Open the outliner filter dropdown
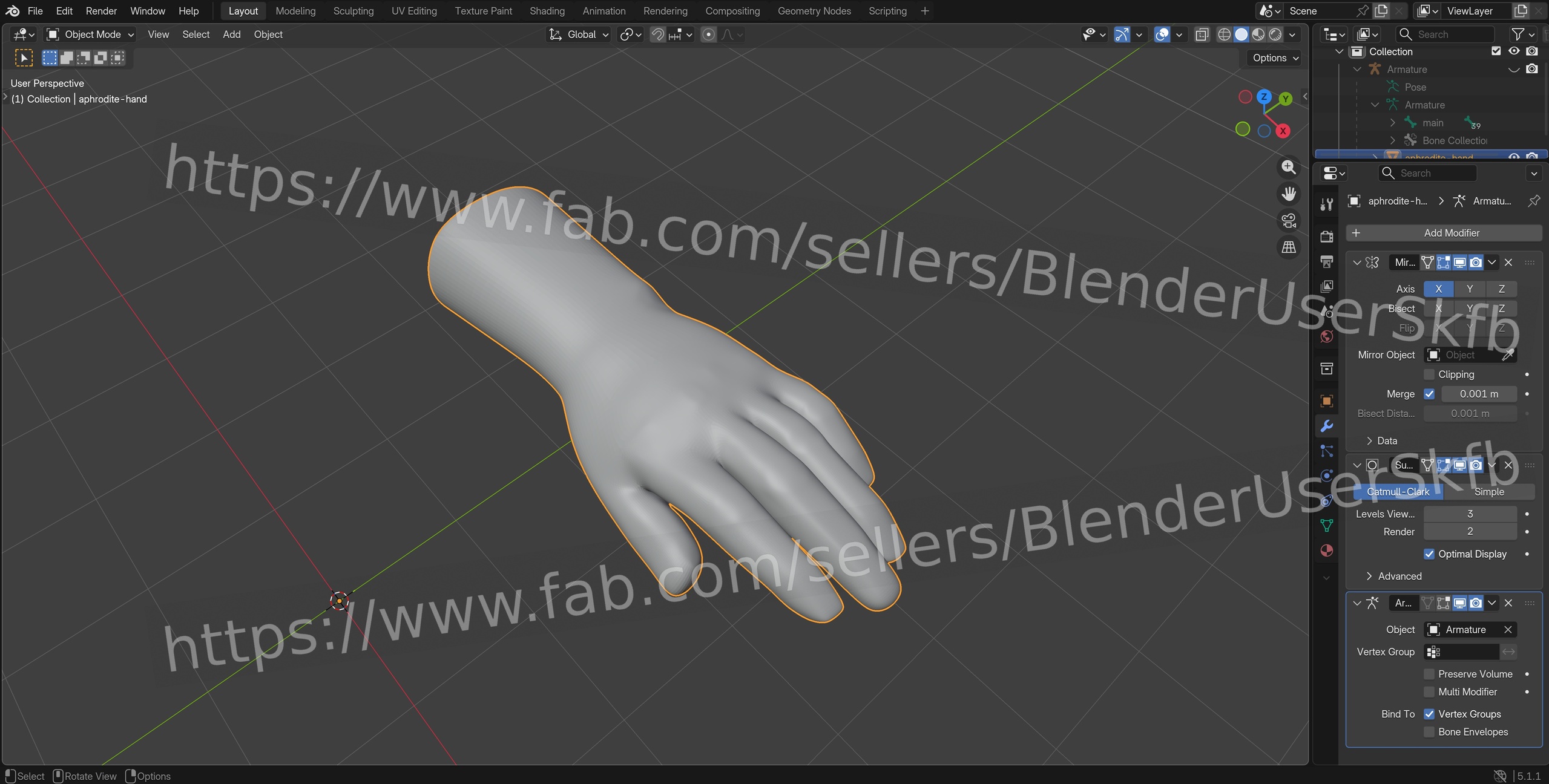 point(1522,34)
